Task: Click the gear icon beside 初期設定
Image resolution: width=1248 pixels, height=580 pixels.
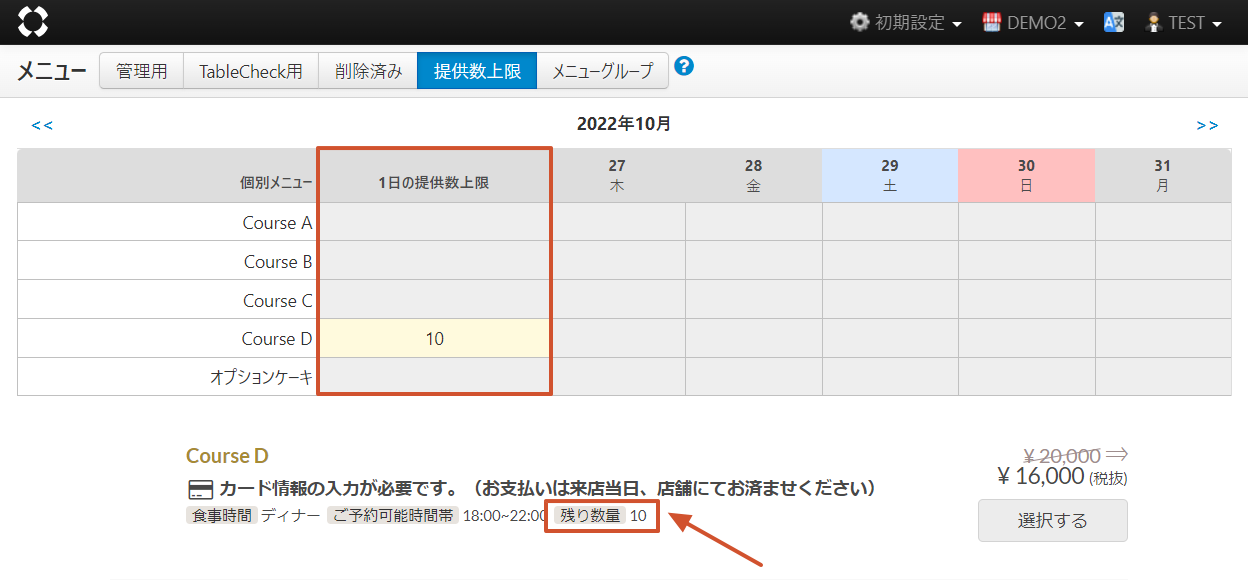Action: 859,22
